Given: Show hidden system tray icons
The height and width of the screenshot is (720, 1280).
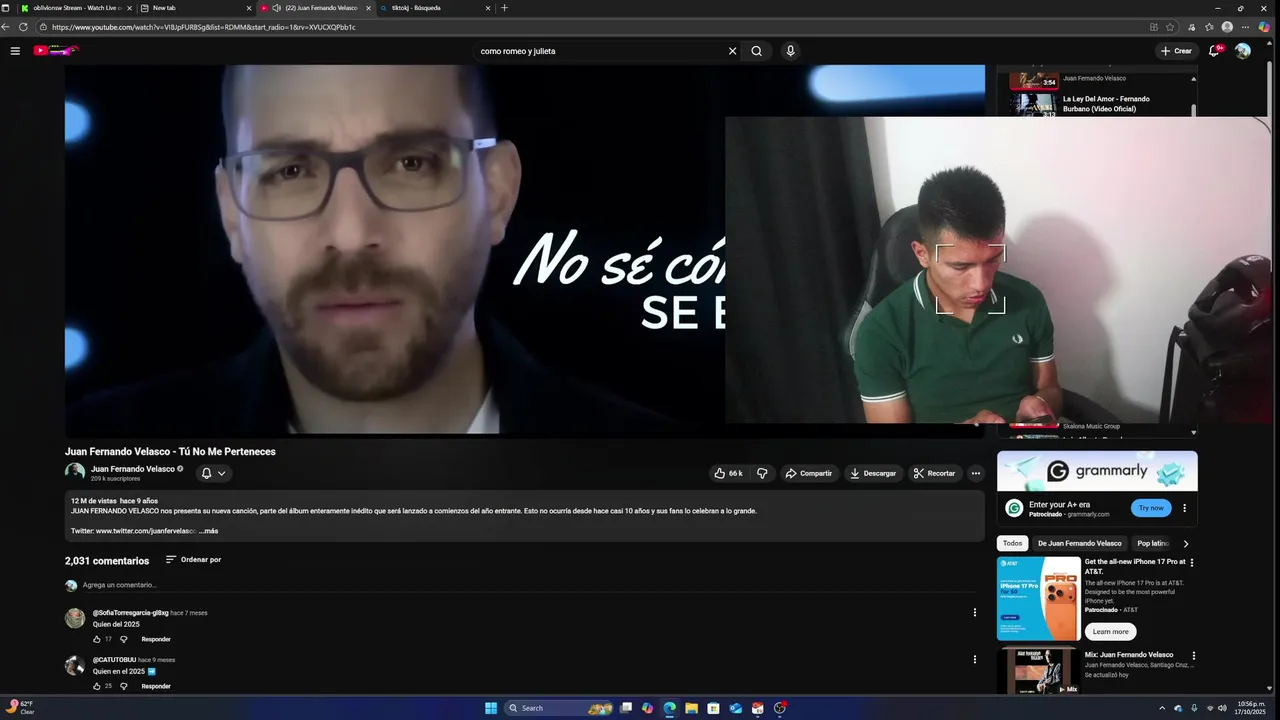Looking at the screenshot, I should coord(1162,708).
